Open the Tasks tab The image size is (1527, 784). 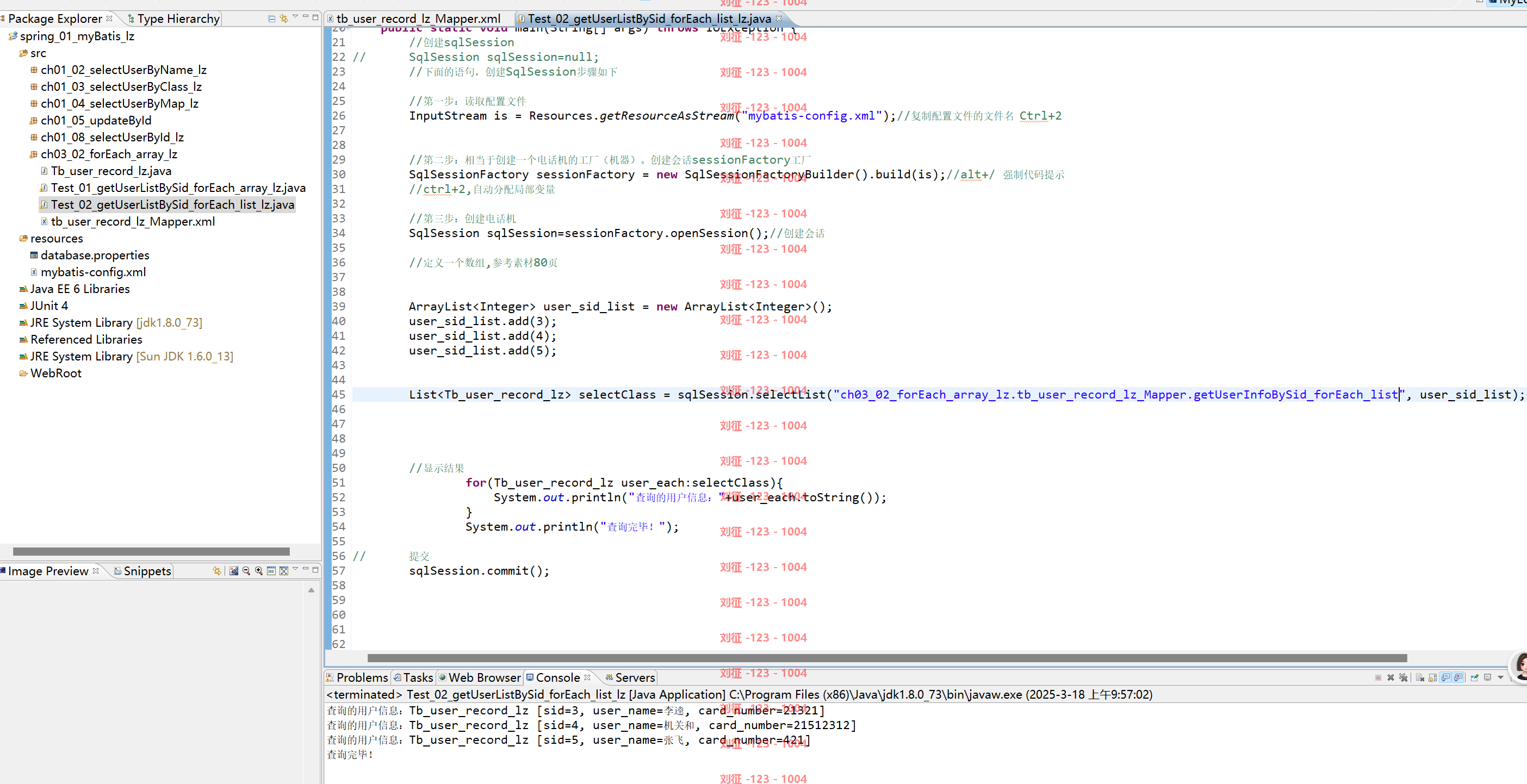[x=413, y=677]
